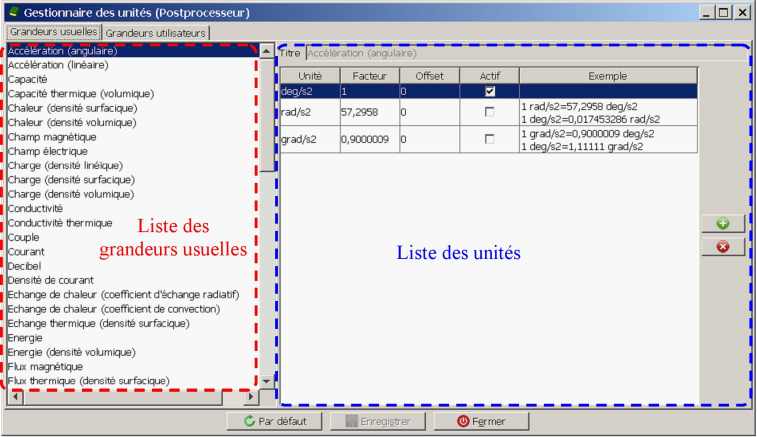Enable the Actif checkbox for rad/s2

(489, 112)
